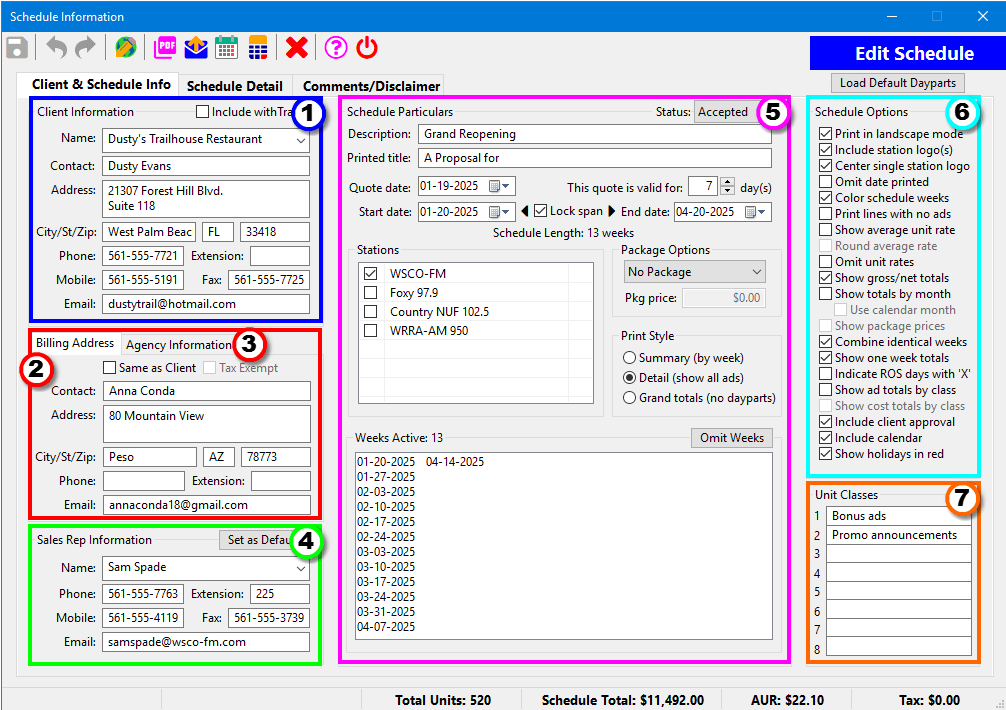Click sales rep Email field
This screenshot has height=710, width=1006.
tap(206, 642)
